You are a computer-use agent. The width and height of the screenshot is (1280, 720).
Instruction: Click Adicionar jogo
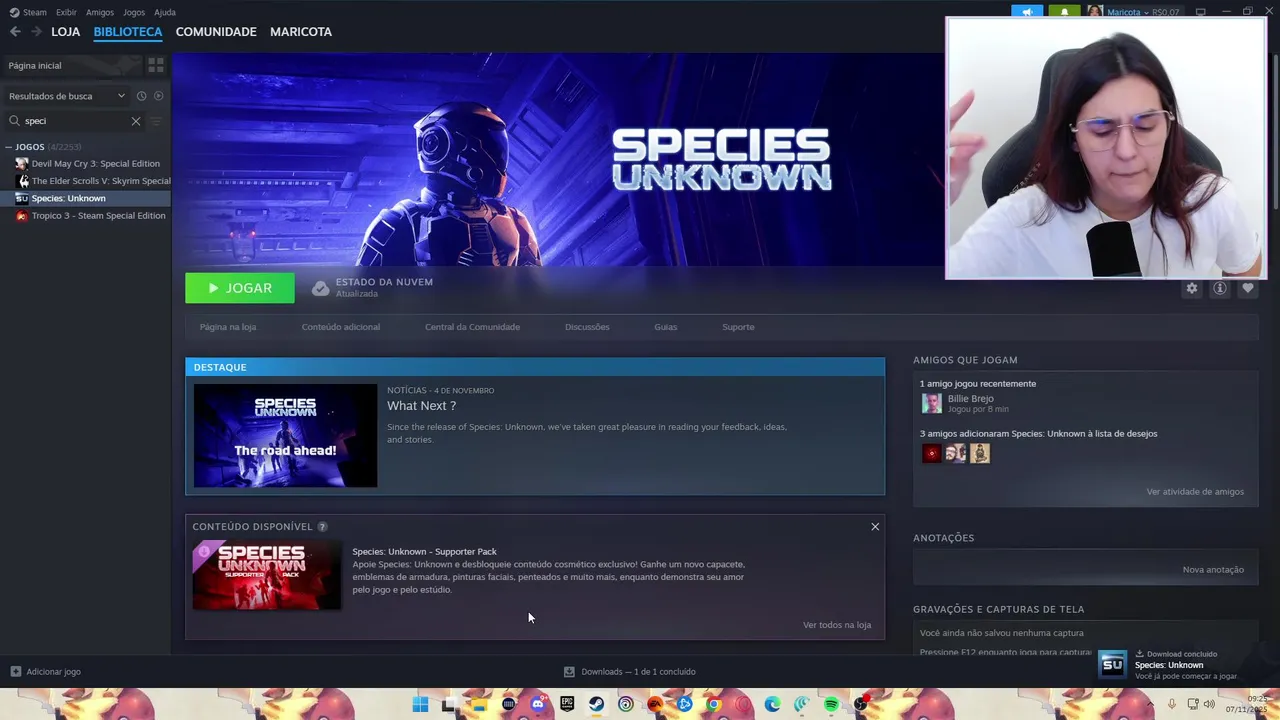coord(45,672)
